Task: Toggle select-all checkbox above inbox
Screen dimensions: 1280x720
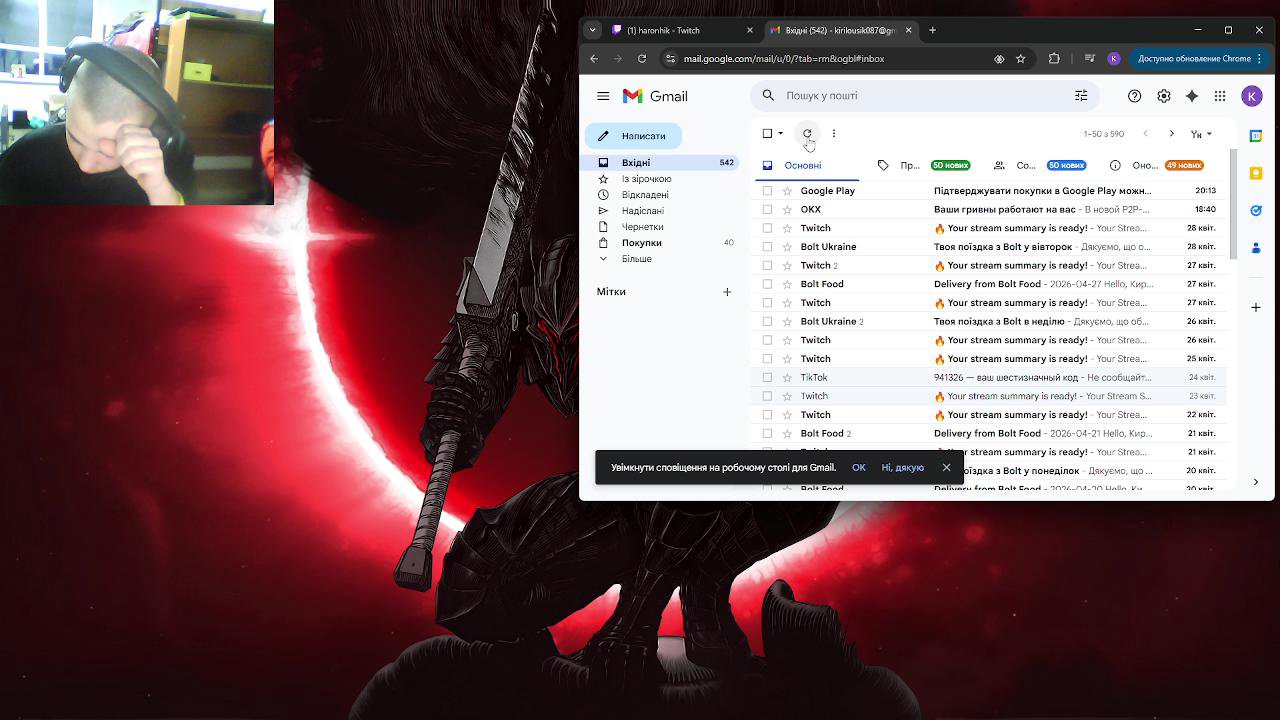Action: (x=767, y=133)
